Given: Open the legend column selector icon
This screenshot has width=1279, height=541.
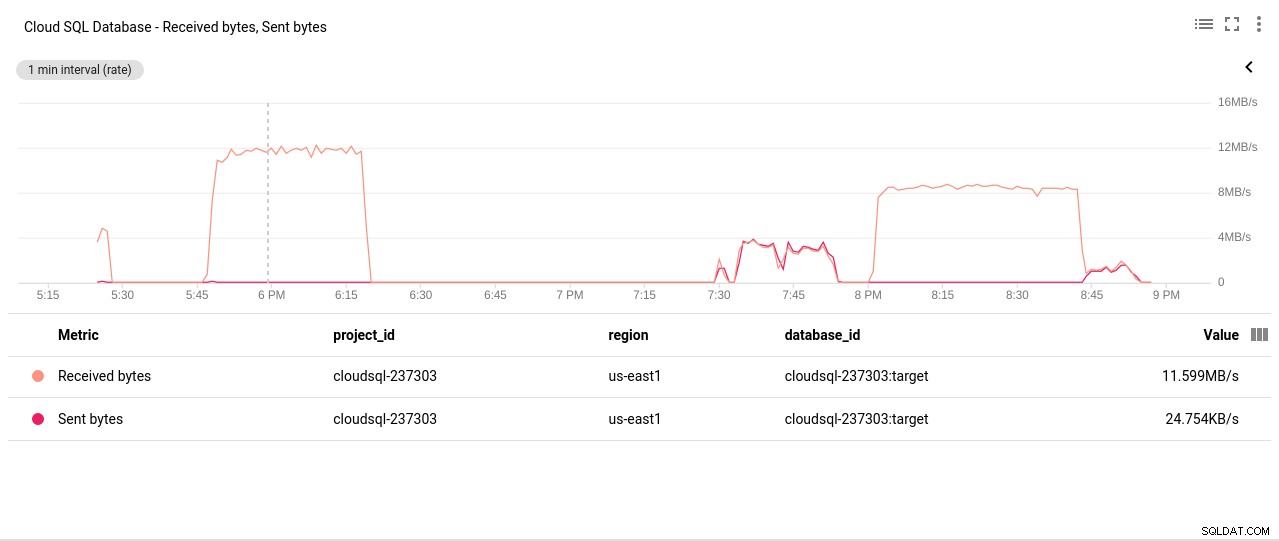Looking at the screenshot, I should tap(1260, 335).
